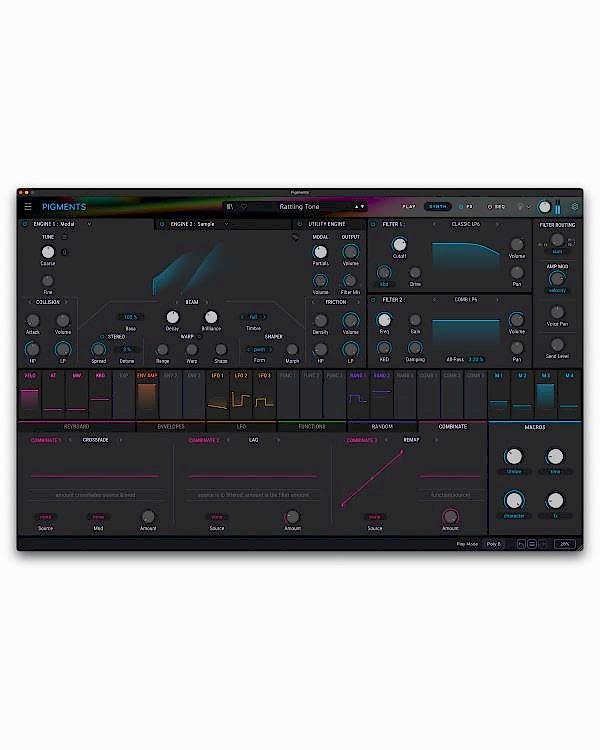Image resolution: width=600 pixels, height=750 pixels.
Task: Click the small icon beside TUNE label
Action: click(x=64, y=237)
